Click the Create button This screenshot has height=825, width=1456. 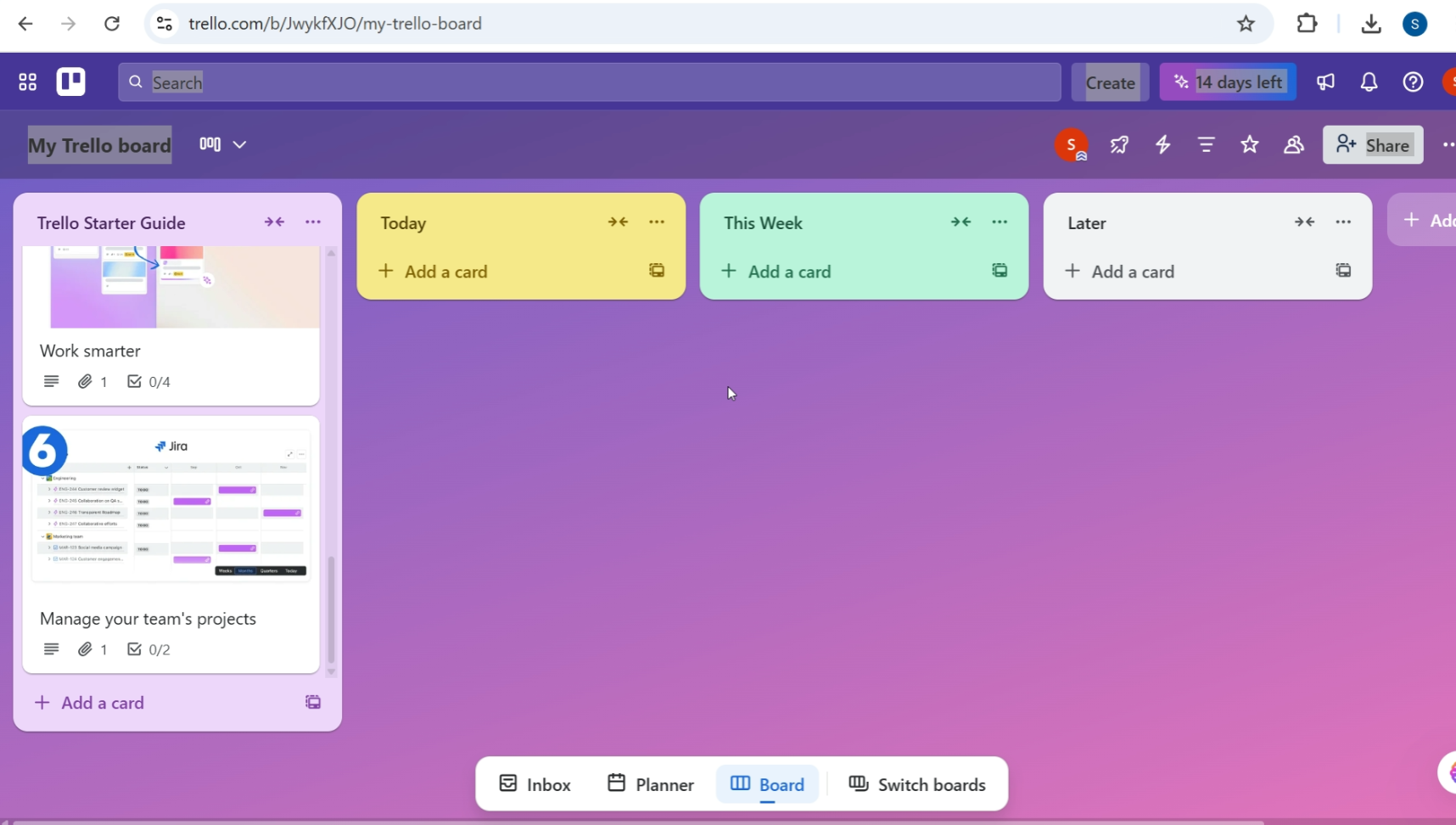click(1110, 82)
